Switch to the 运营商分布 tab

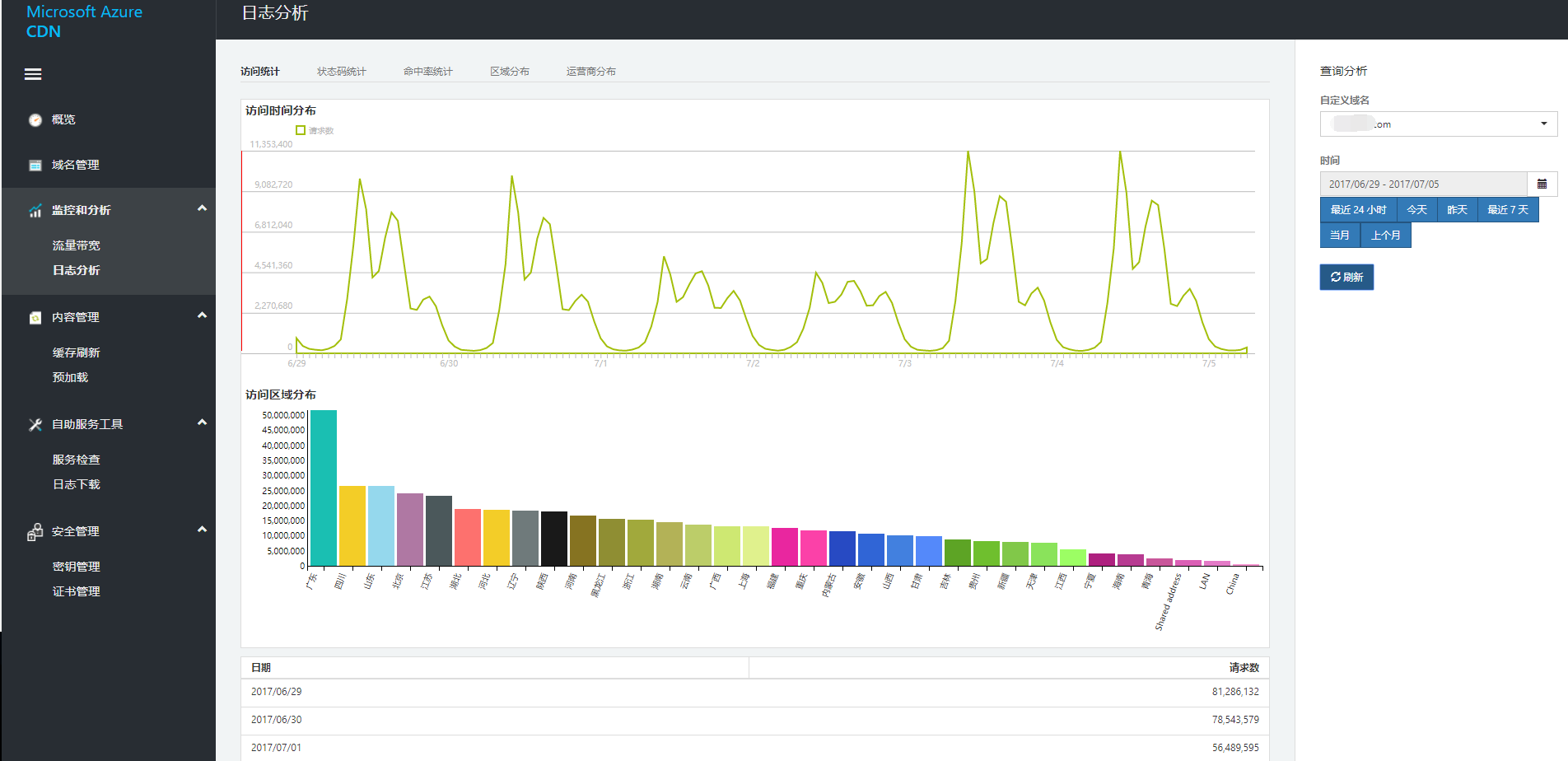click(590, 72)
